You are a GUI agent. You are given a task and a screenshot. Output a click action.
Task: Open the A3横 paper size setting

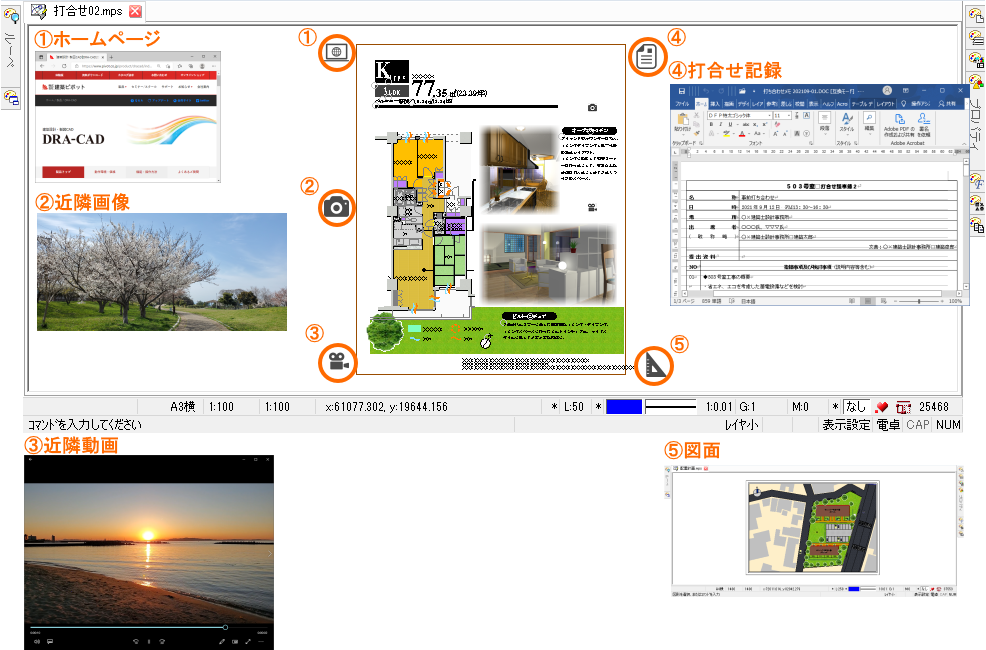tap(182, 407)
